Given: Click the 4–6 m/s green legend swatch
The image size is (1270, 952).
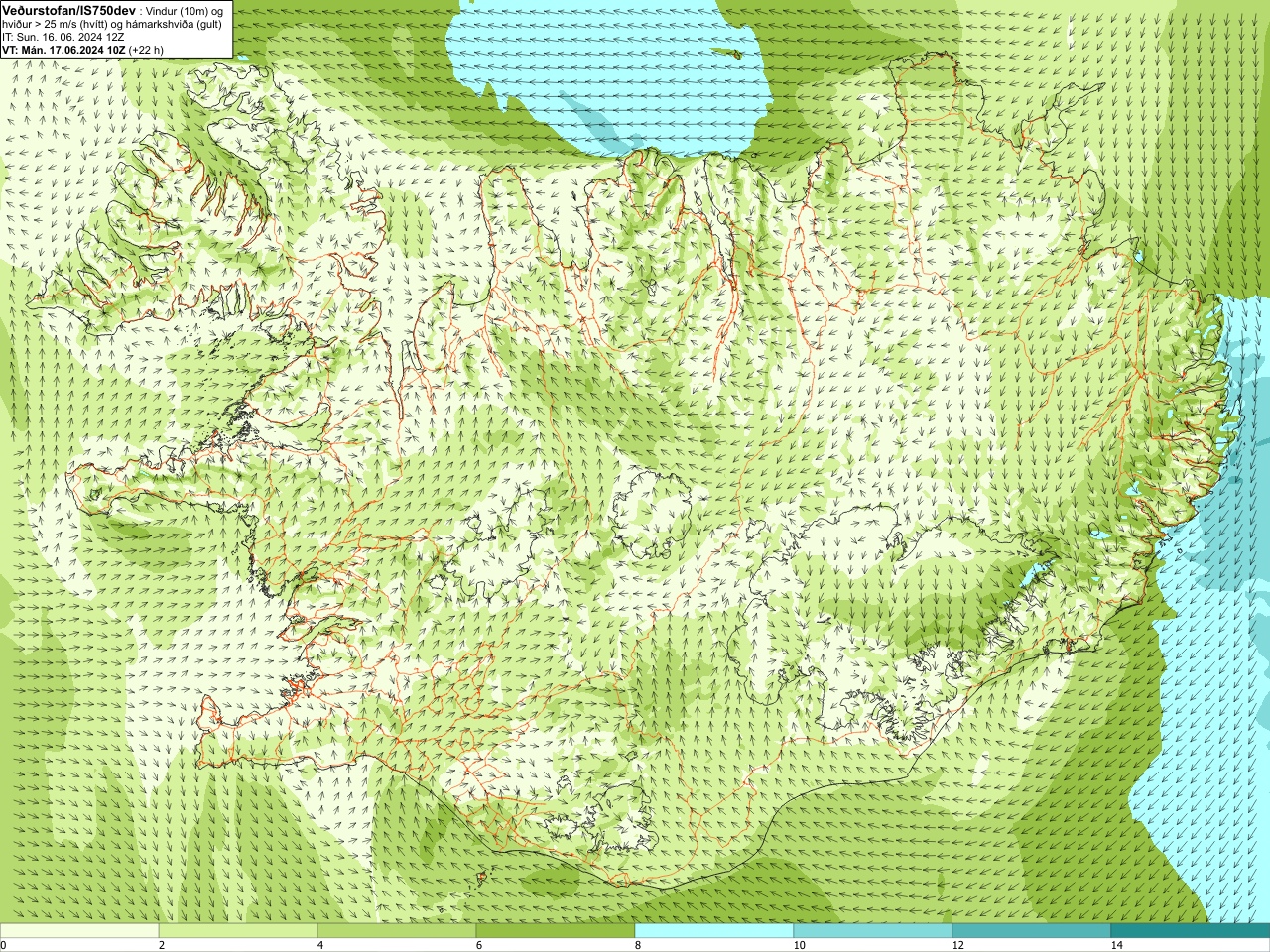Looking at the screenshot, I should 397,931.
